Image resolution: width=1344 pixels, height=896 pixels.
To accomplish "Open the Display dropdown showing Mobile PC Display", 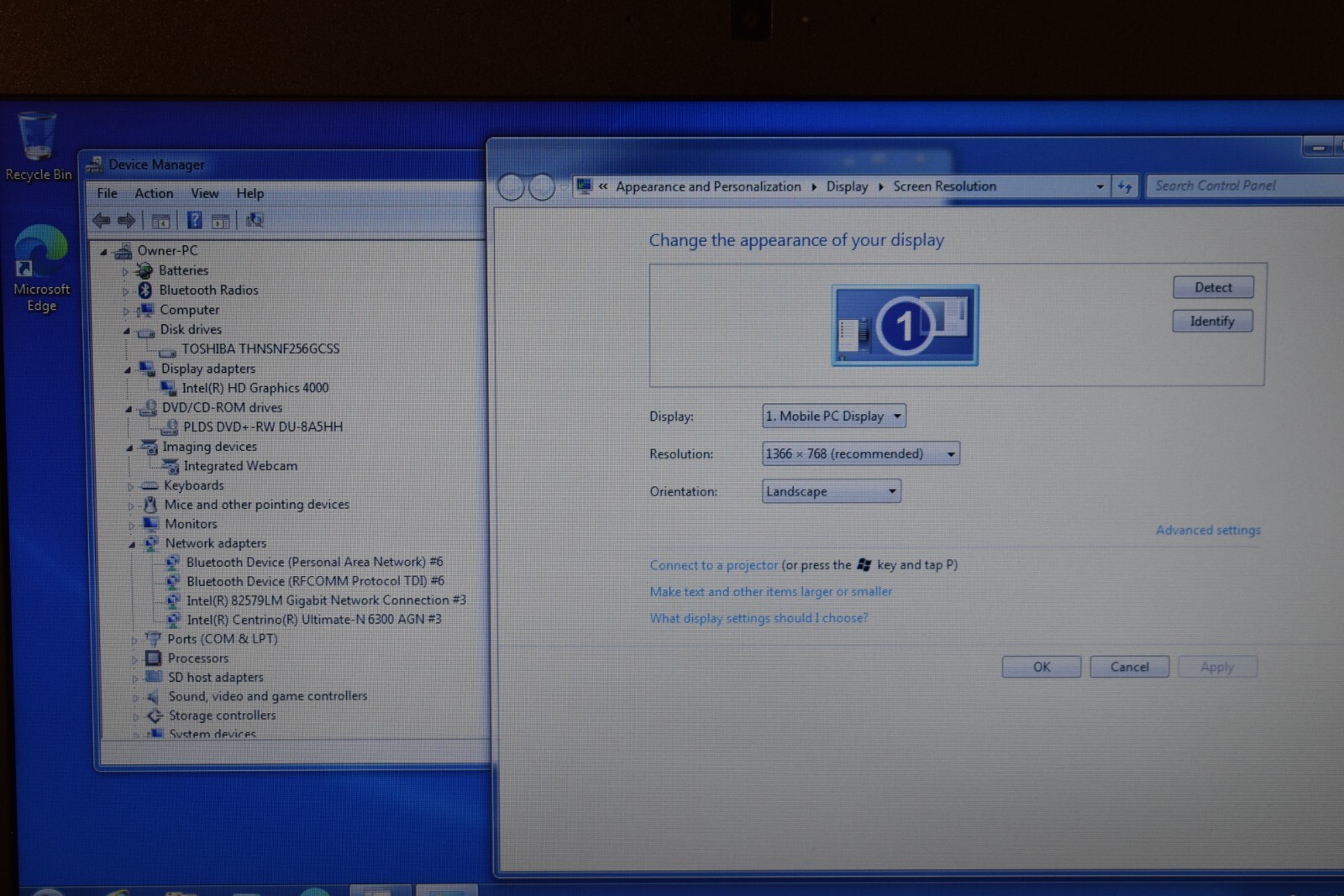I will pyautogui.click(x=834, y=416).
